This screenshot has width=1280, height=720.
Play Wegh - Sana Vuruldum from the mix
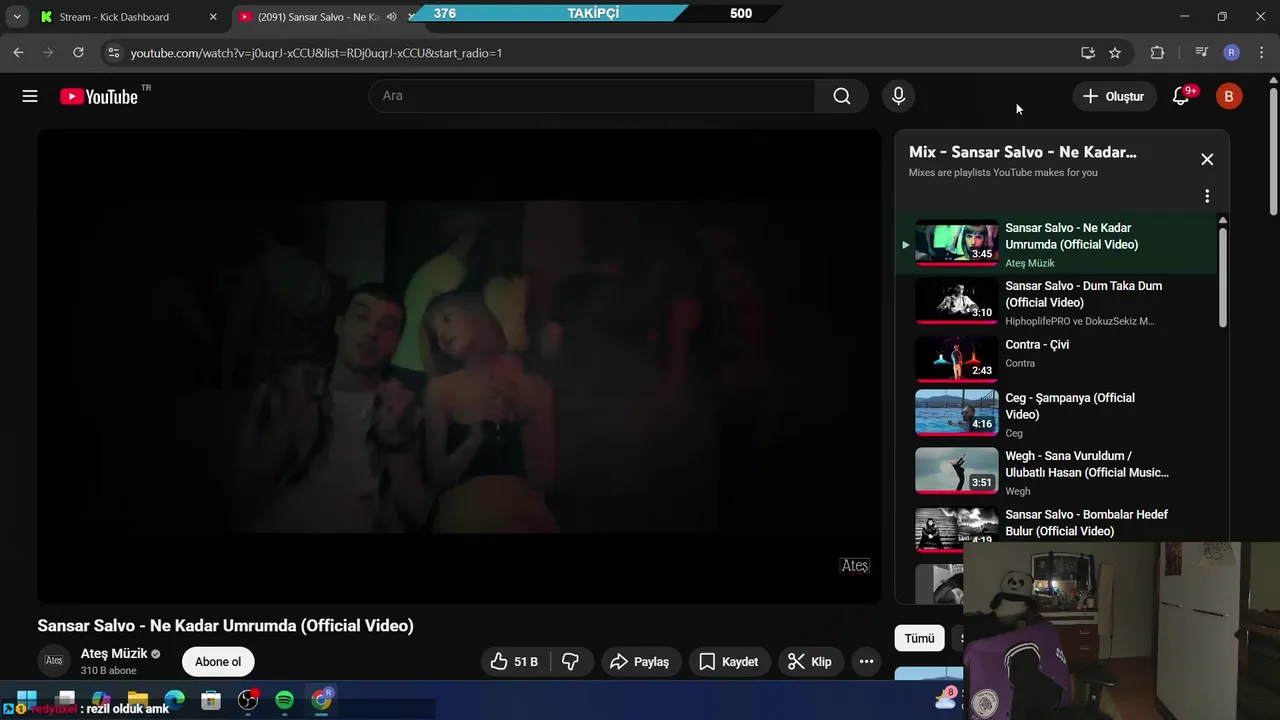(1056, 472)
